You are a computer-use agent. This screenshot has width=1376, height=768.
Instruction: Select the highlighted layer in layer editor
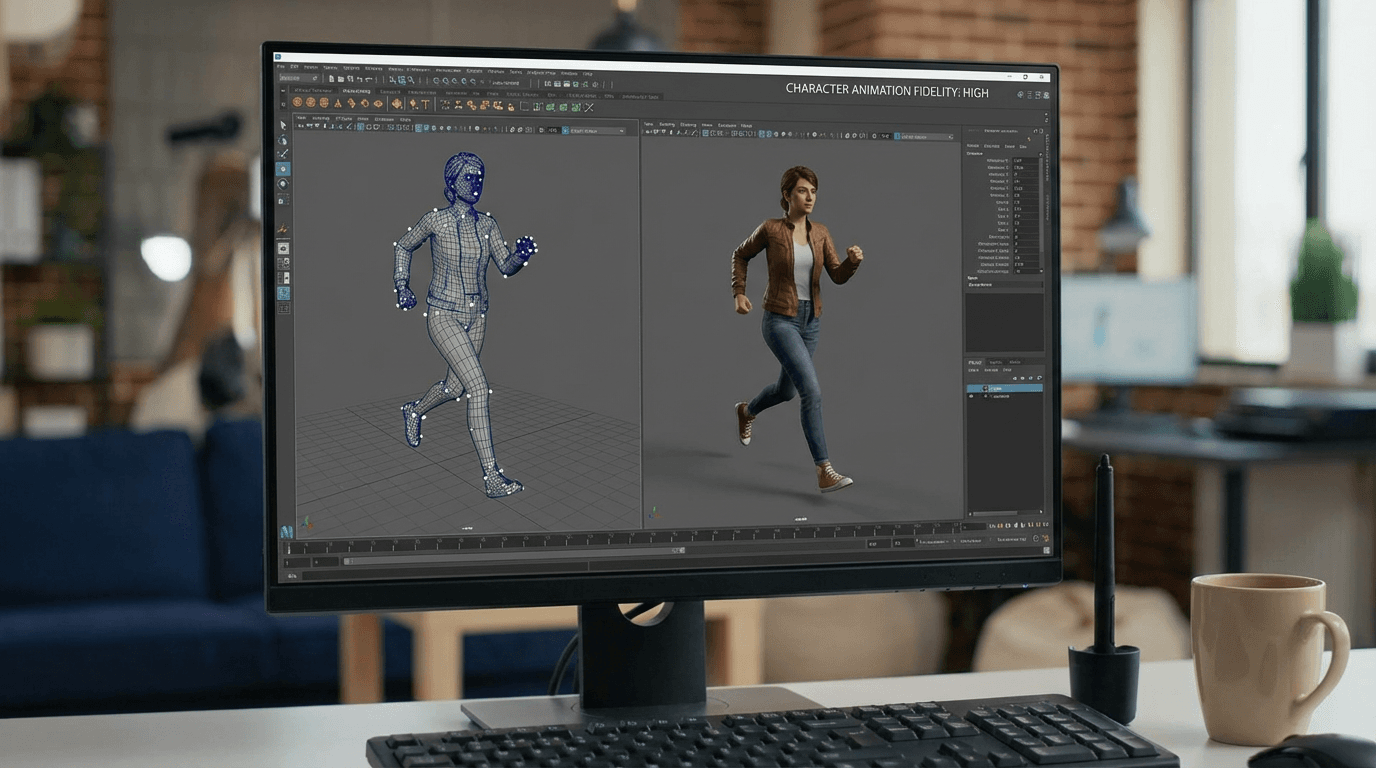tap(1005, 388)
